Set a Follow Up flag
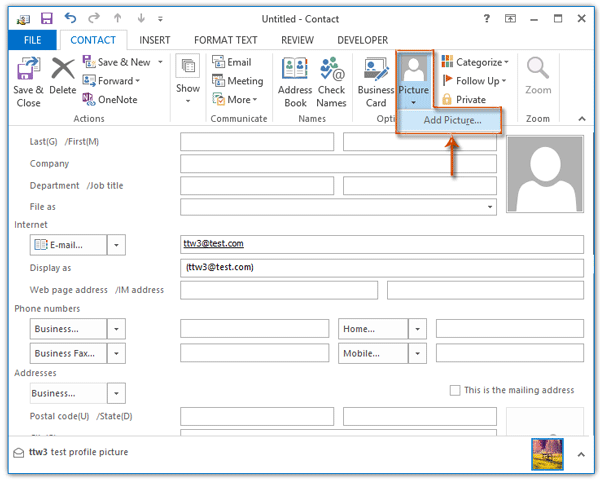Screen dimensions: 600x480 474,81
